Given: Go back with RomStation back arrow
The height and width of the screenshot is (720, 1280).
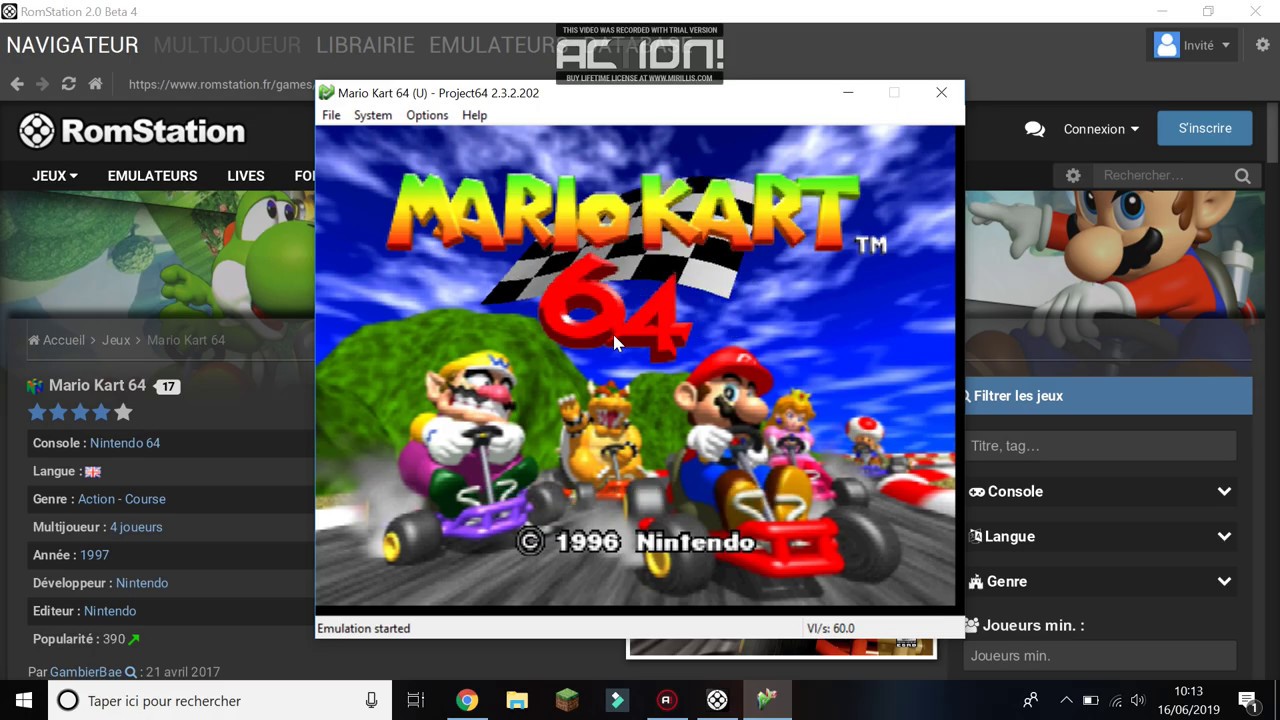Looking at the screenshot, I should pyautogui.click(x=17, y=84).
